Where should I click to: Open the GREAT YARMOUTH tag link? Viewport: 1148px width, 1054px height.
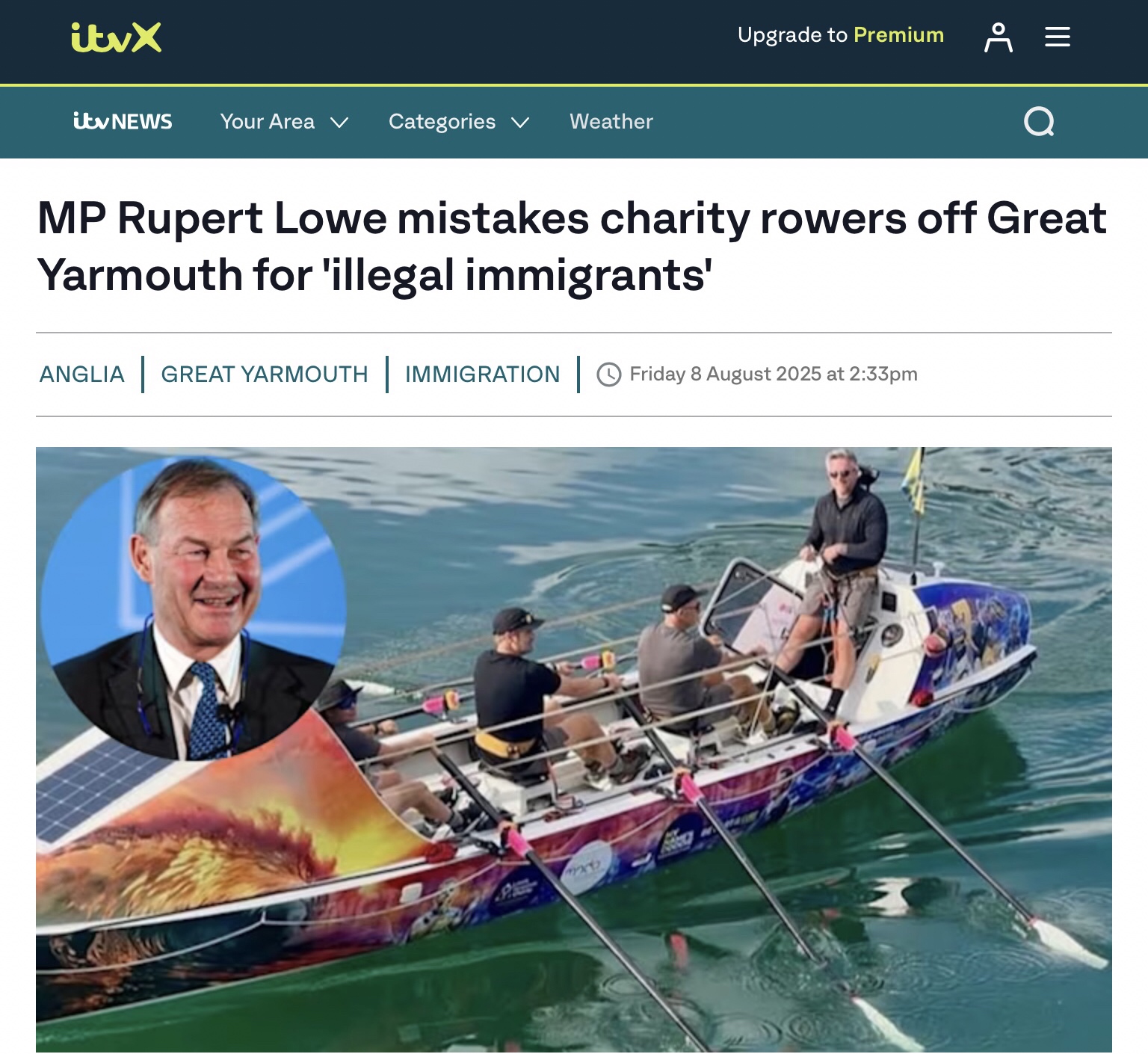(x=265, y=374)
